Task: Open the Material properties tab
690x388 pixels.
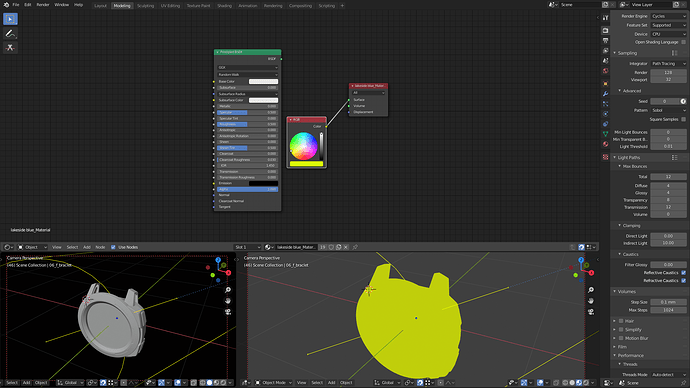Action: click(606, 144)
